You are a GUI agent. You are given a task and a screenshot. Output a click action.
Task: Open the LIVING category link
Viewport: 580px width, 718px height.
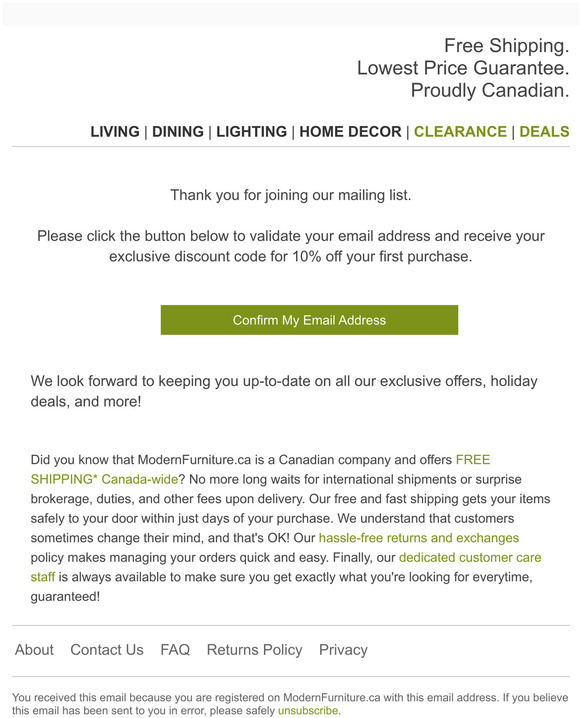coord(115,132)
